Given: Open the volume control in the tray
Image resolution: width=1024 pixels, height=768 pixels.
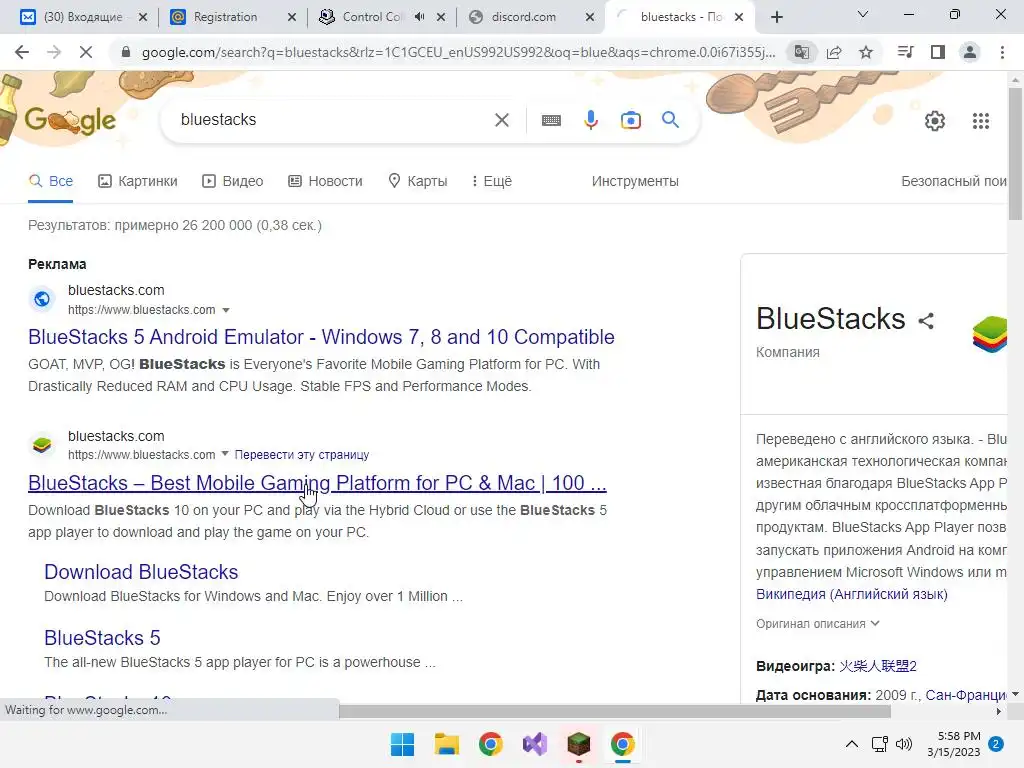Looking at the screenshot, I should (904, 744).
